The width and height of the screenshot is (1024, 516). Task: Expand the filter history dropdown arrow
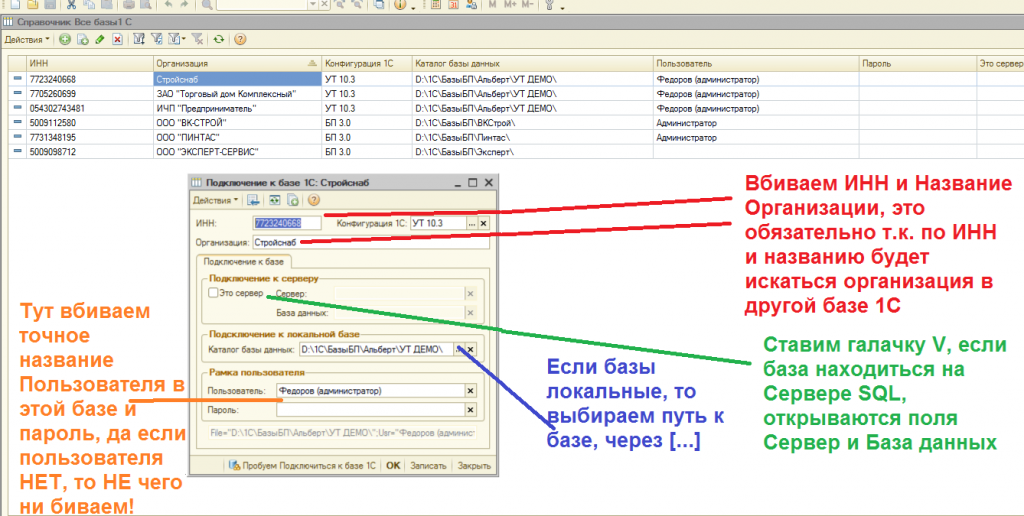(x=184, y=40)
